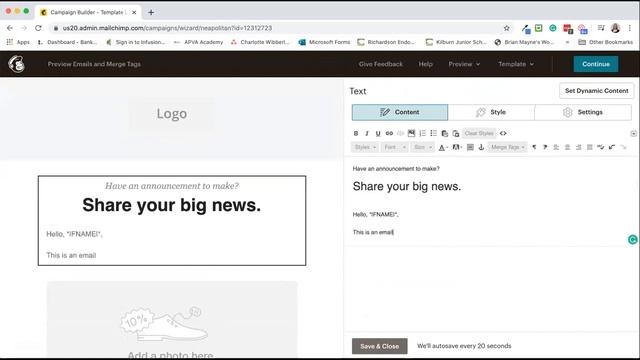Justify the text

589,147
